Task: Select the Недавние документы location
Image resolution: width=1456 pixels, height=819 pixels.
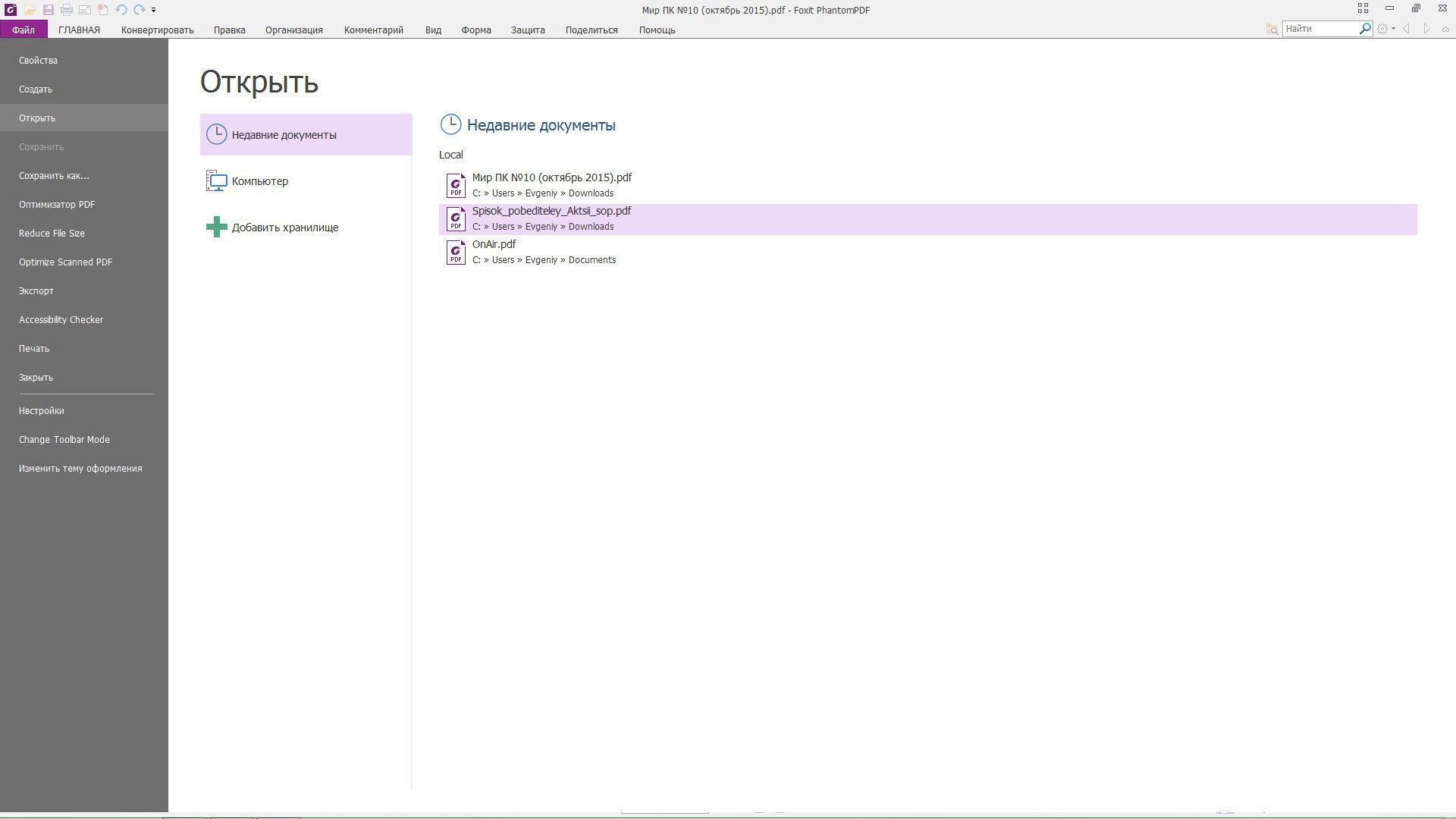Action: coord(306,134)
